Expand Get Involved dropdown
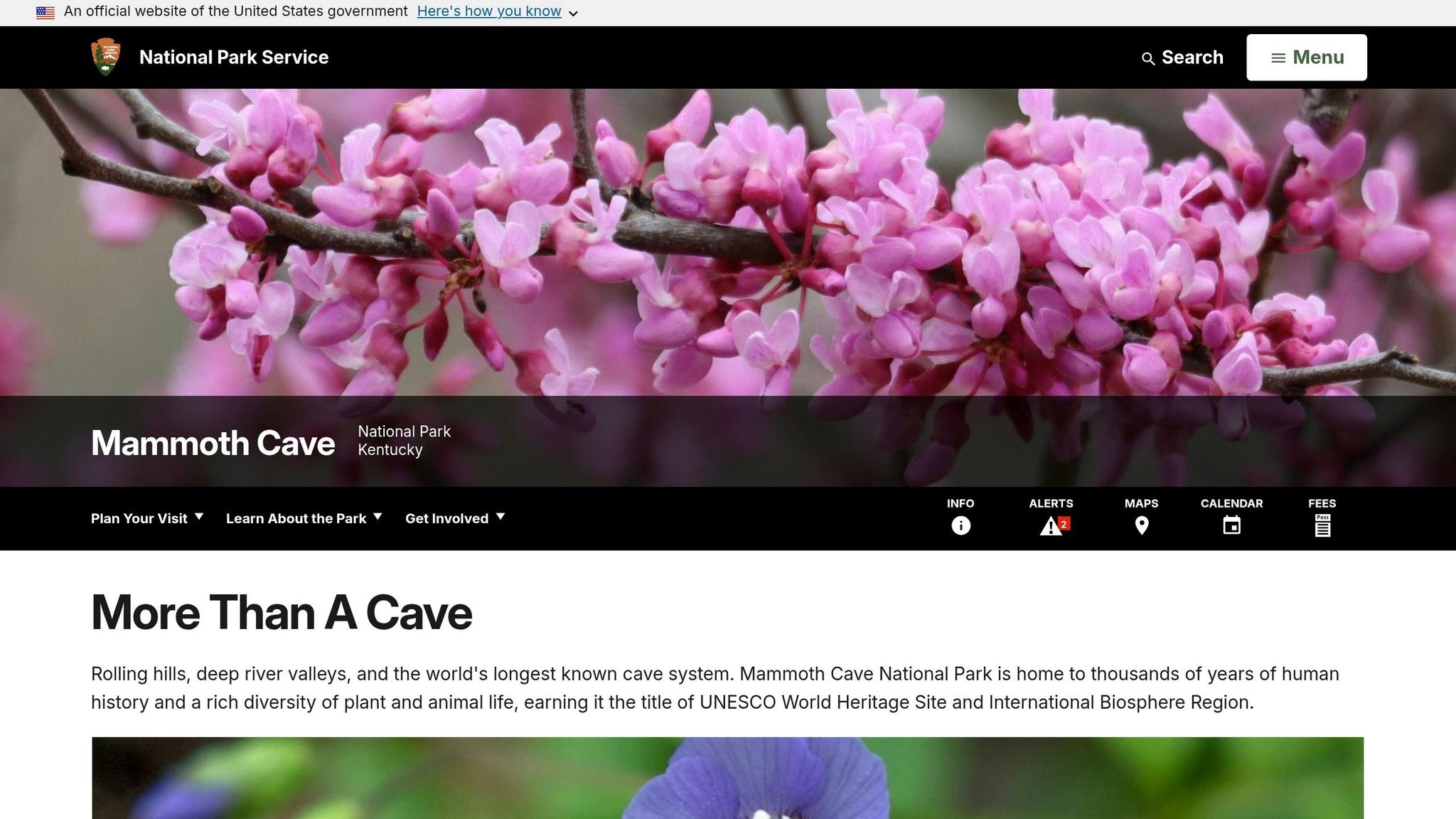 [x=455, y=518]
